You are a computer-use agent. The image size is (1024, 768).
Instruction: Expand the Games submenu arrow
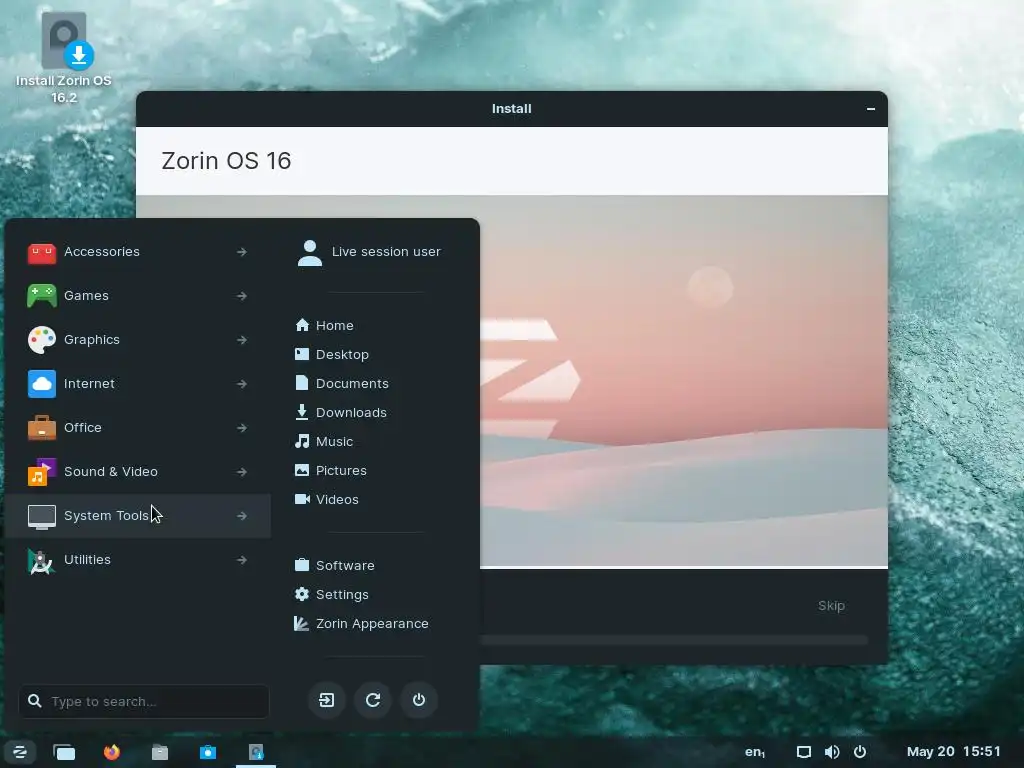tap(242, 296)
